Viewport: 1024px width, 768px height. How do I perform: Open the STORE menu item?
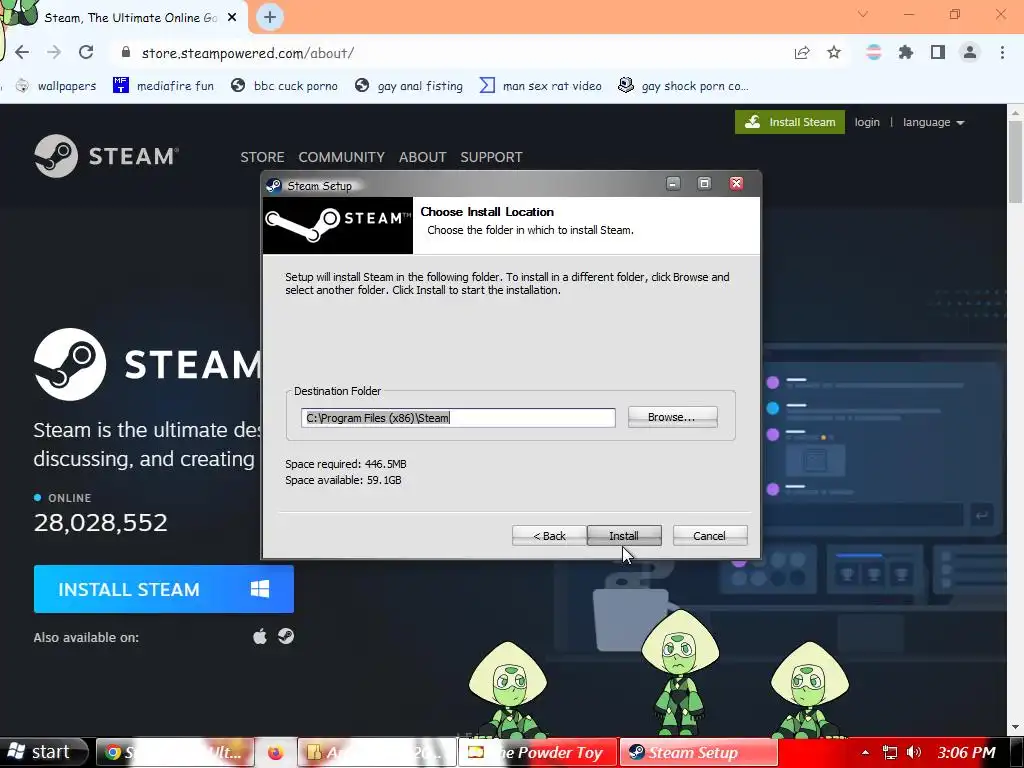coord(262,157)
